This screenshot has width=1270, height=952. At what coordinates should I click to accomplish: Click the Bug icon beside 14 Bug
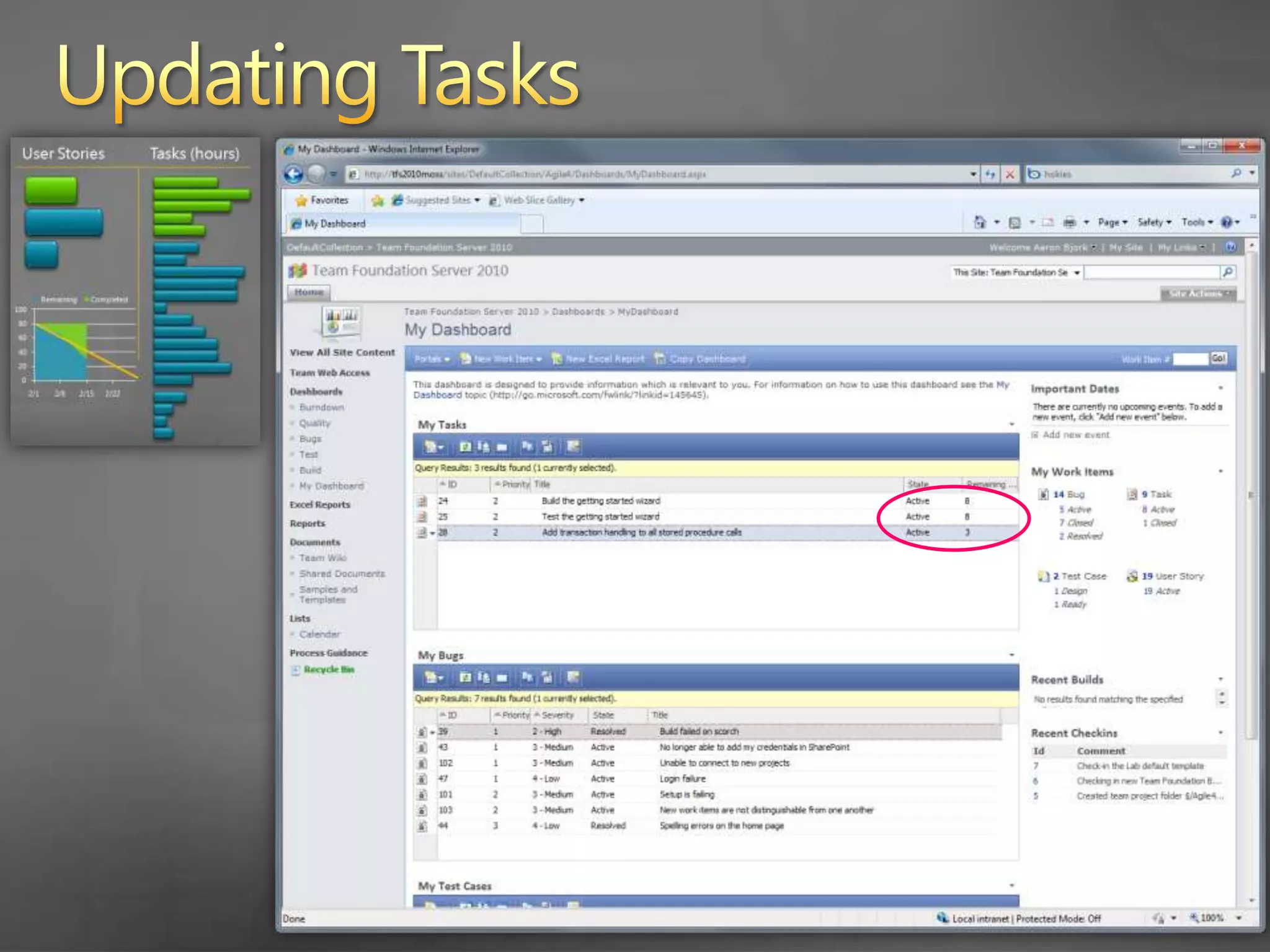[x=1044, y=494]
